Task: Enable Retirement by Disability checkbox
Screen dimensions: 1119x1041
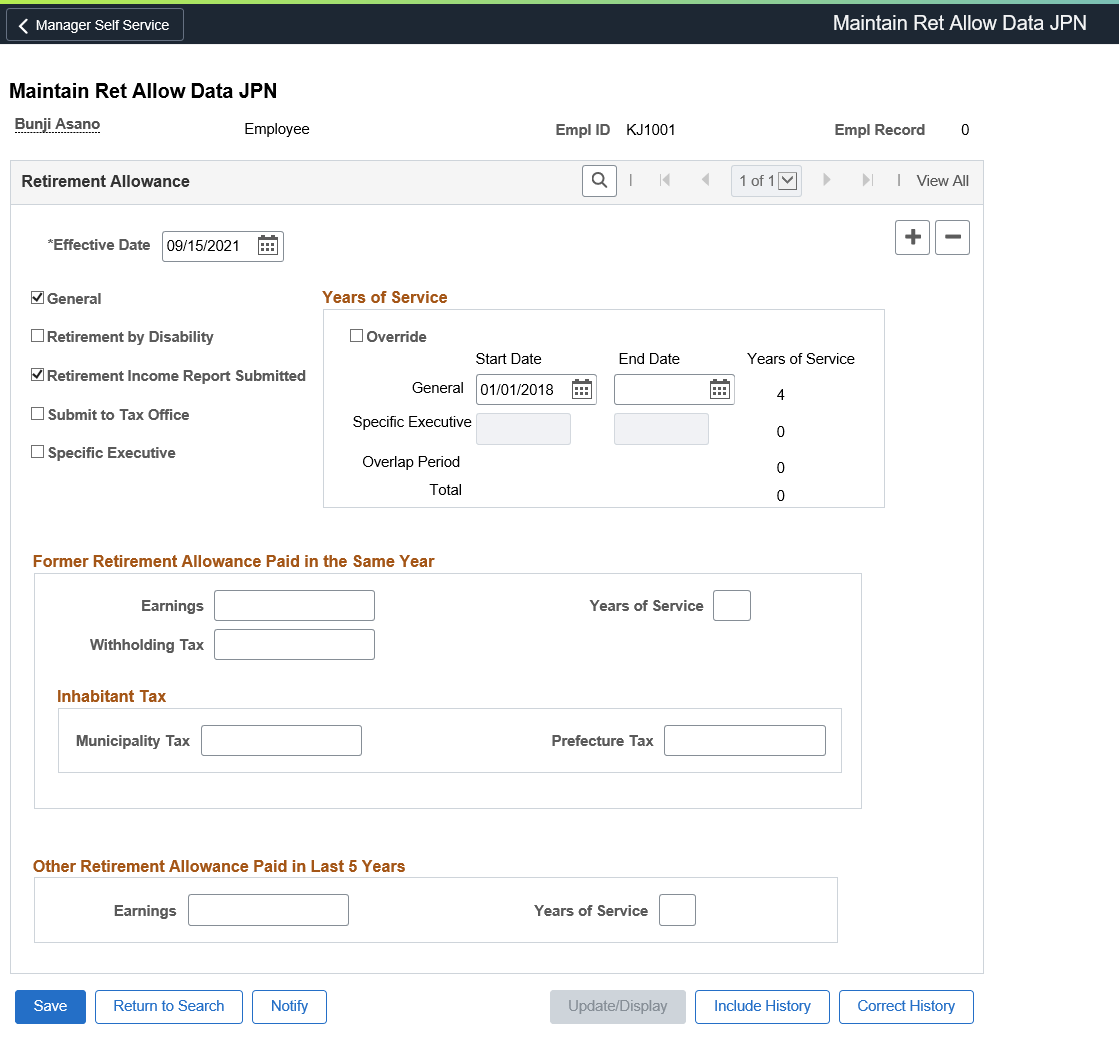Action: [x=37, y=335]
